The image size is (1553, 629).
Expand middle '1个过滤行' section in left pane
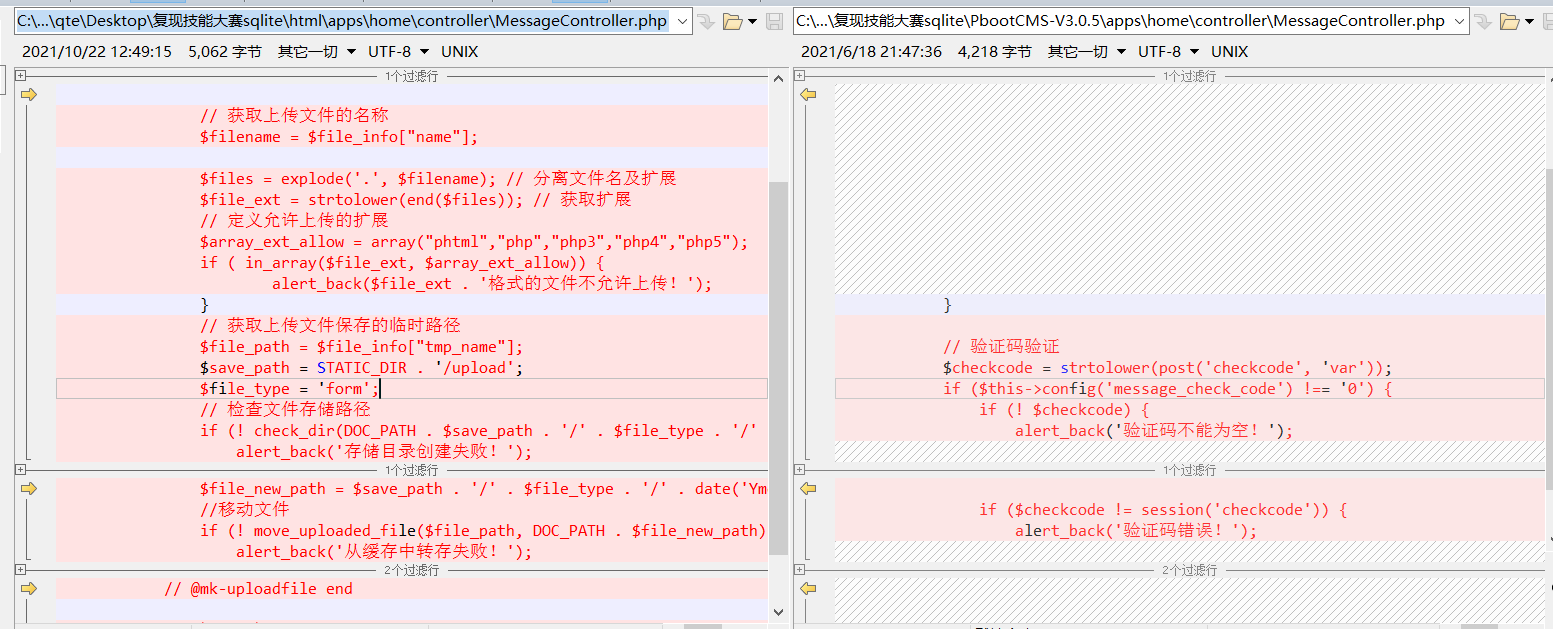coord(20,469)
